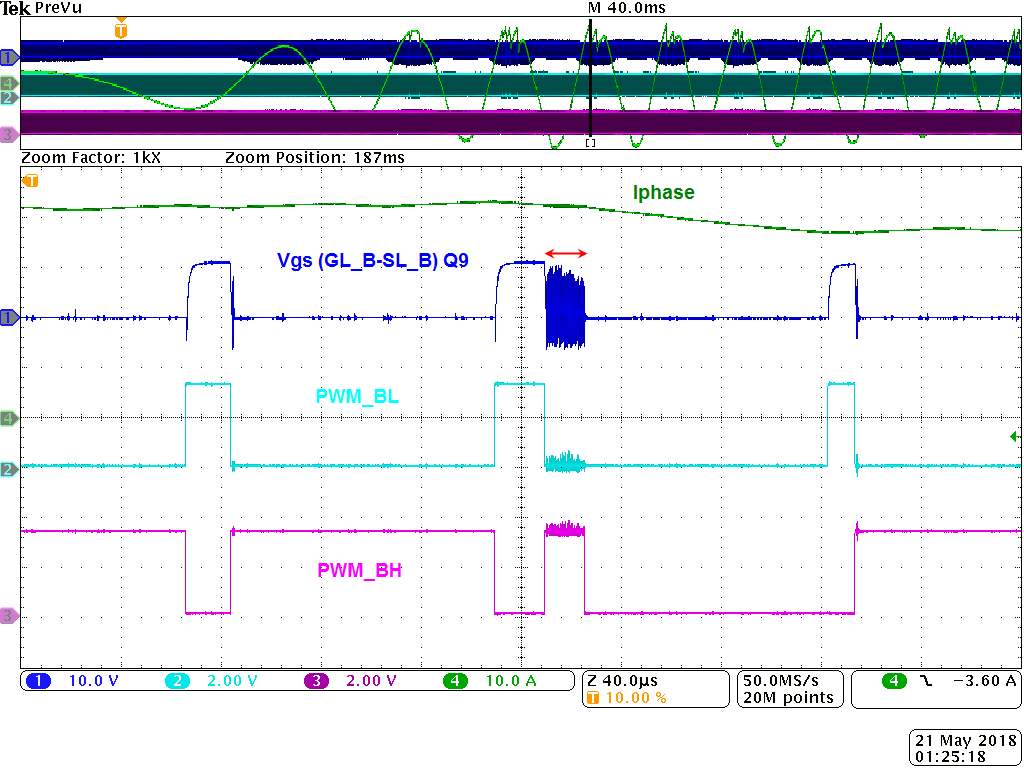Click the 50.0MS/s 20M points record box
Viewport: 1024px width, 768px height.
pyautogui.click(x=789, y=688)
